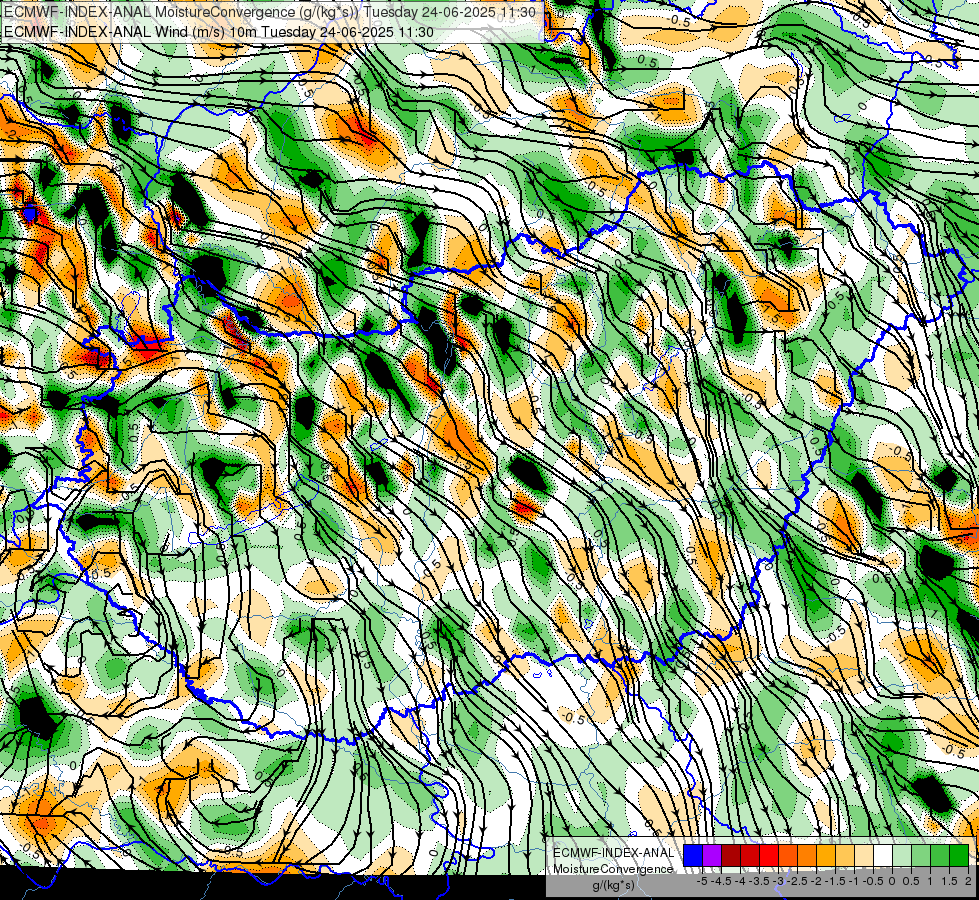The width and height of the screenshot is (979, 900).
Task: Click the '-5' legend tick label
Action: click(702, 881)
